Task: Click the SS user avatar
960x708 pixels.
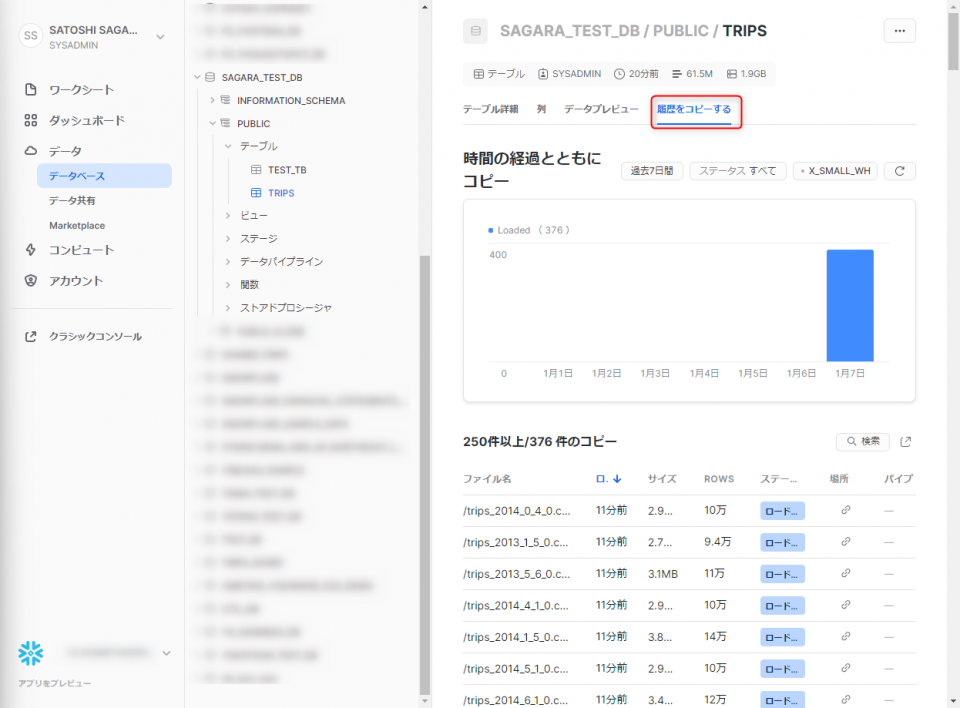Action: [x=31, y=36]
